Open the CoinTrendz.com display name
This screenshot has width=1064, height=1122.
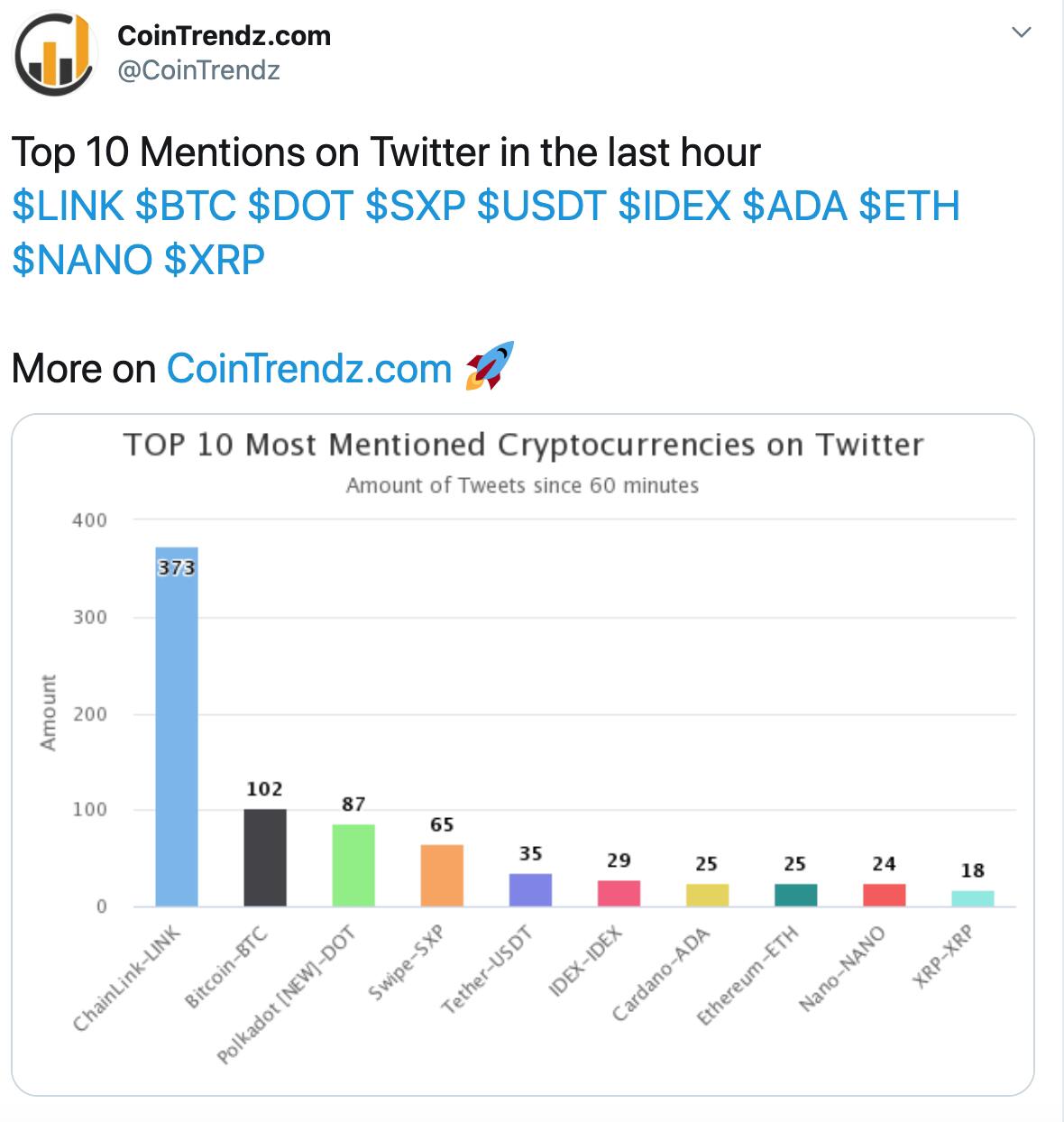(225, 36)
